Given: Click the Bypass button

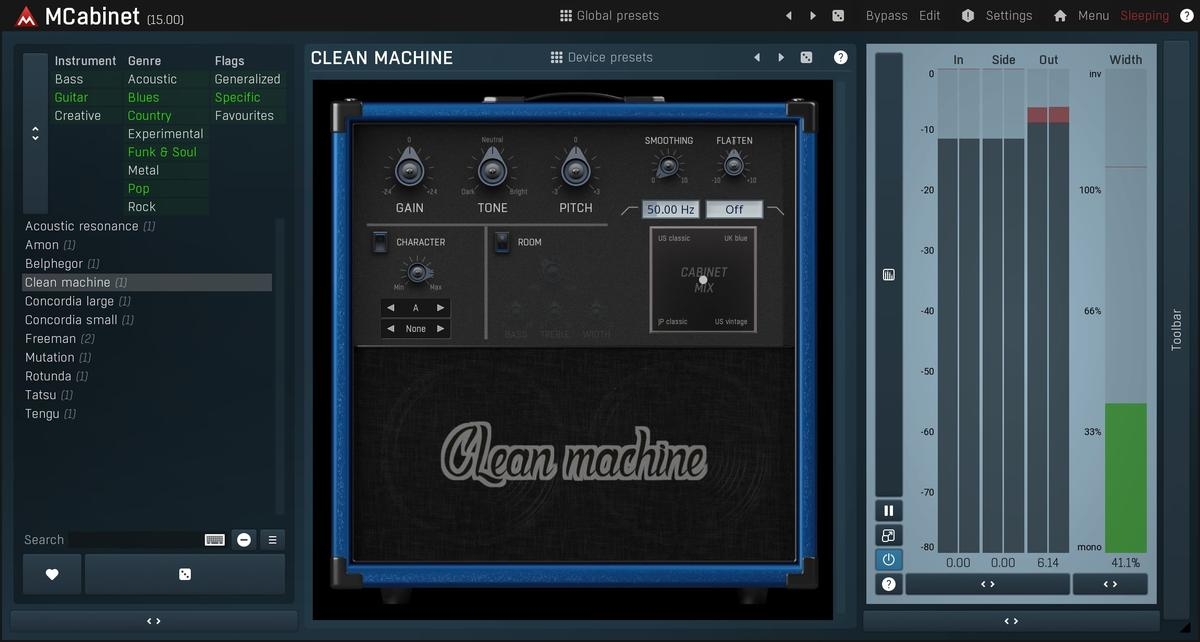Looking at the screenshot, I should (x=886, y=16).
